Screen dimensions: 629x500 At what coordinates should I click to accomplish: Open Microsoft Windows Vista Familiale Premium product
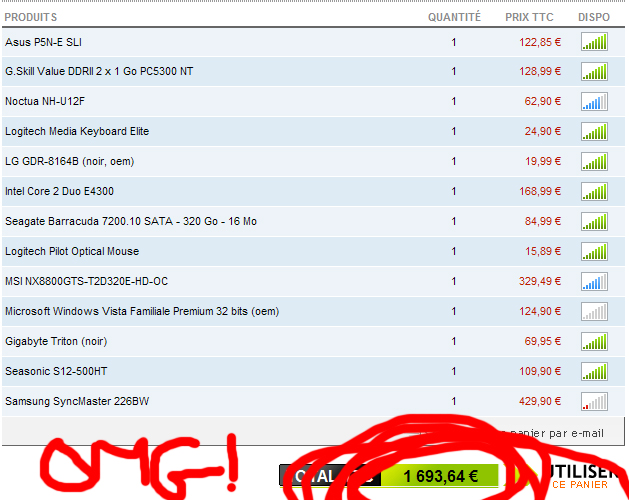click(x=142, y=311)
